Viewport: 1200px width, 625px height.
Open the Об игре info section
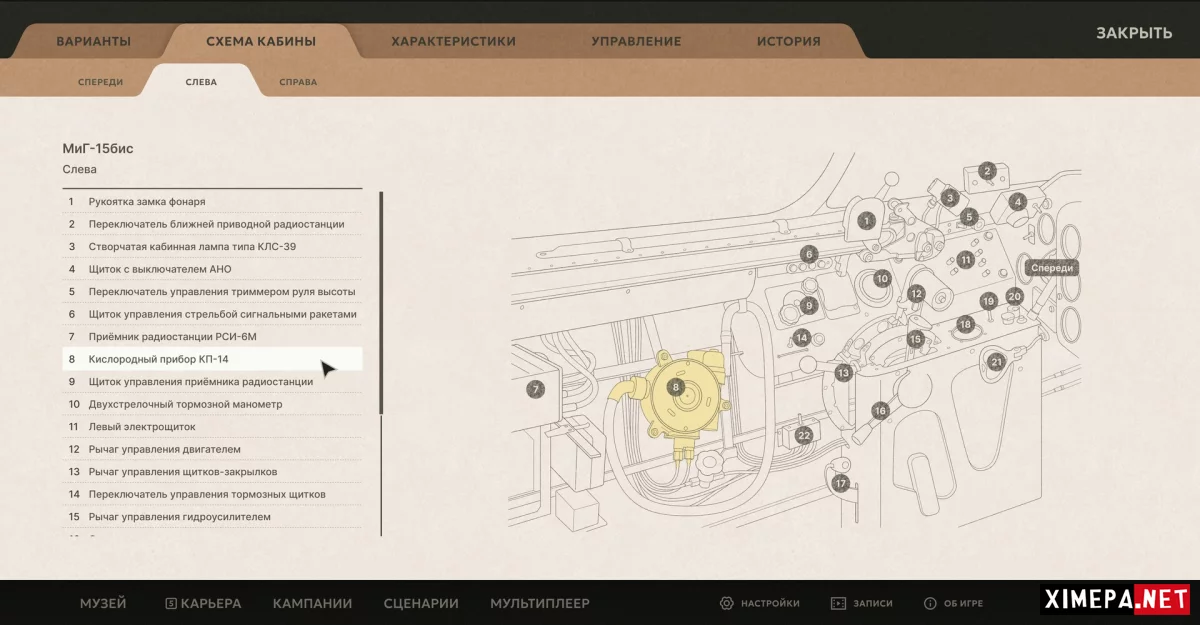click(x=952, y=603)
